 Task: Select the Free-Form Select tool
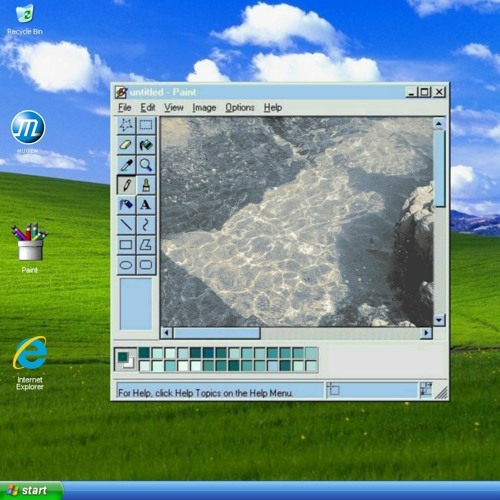point(126,125)
